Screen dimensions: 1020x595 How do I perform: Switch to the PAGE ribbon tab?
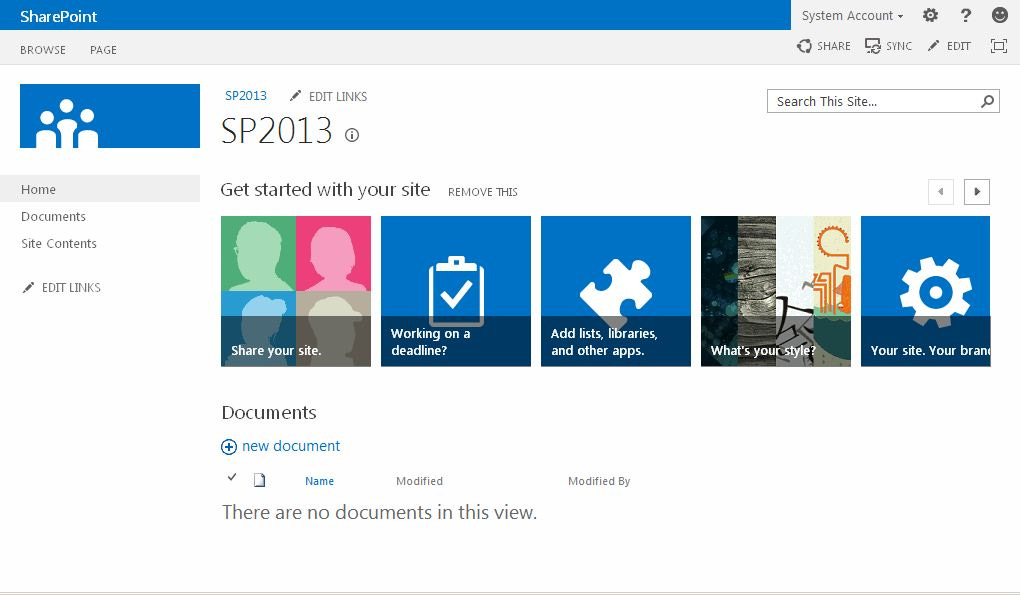click(x=103, y=49)
